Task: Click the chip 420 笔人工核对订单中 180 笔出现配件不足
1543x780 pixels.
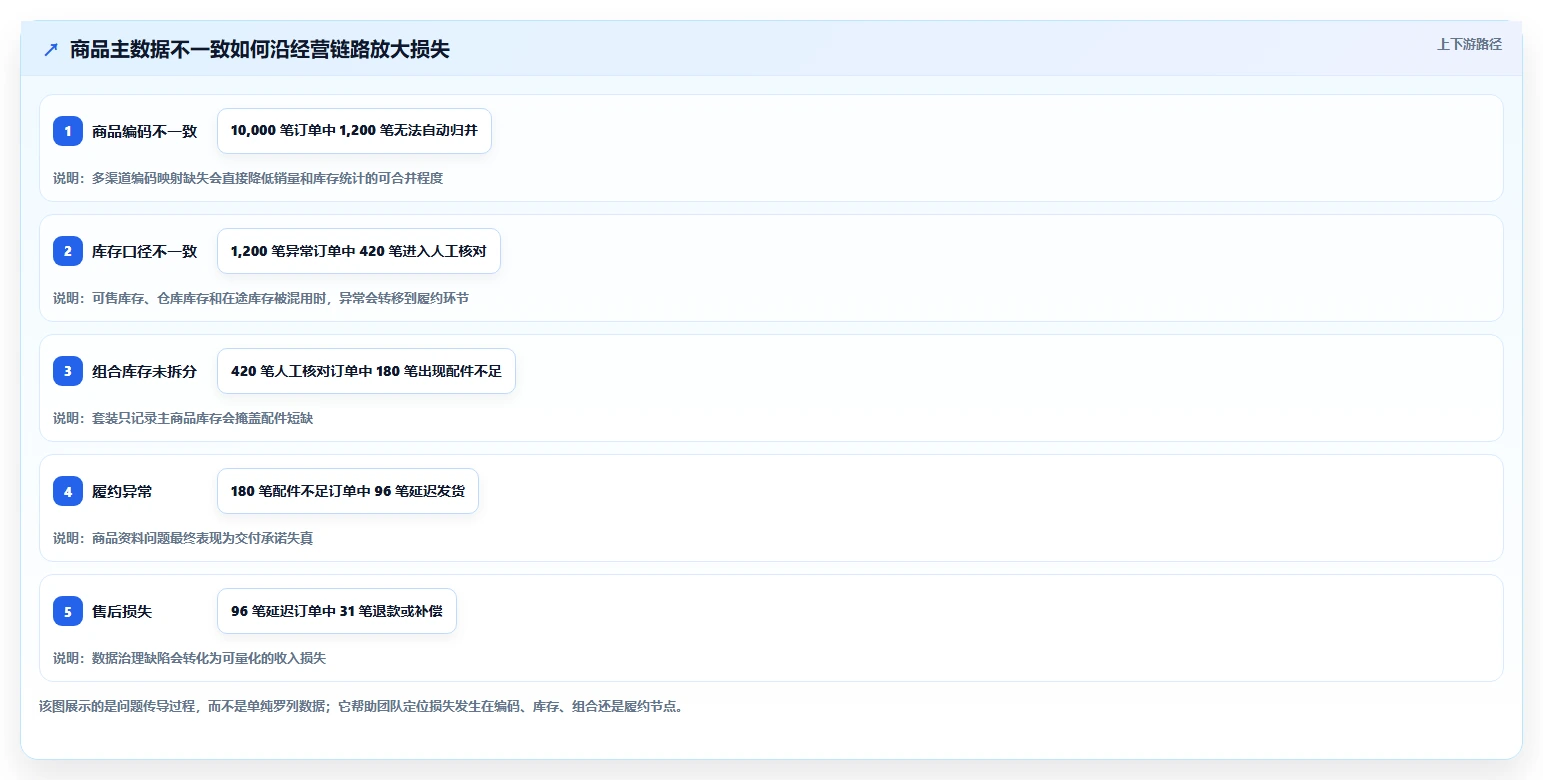Action: click(366, 371)
